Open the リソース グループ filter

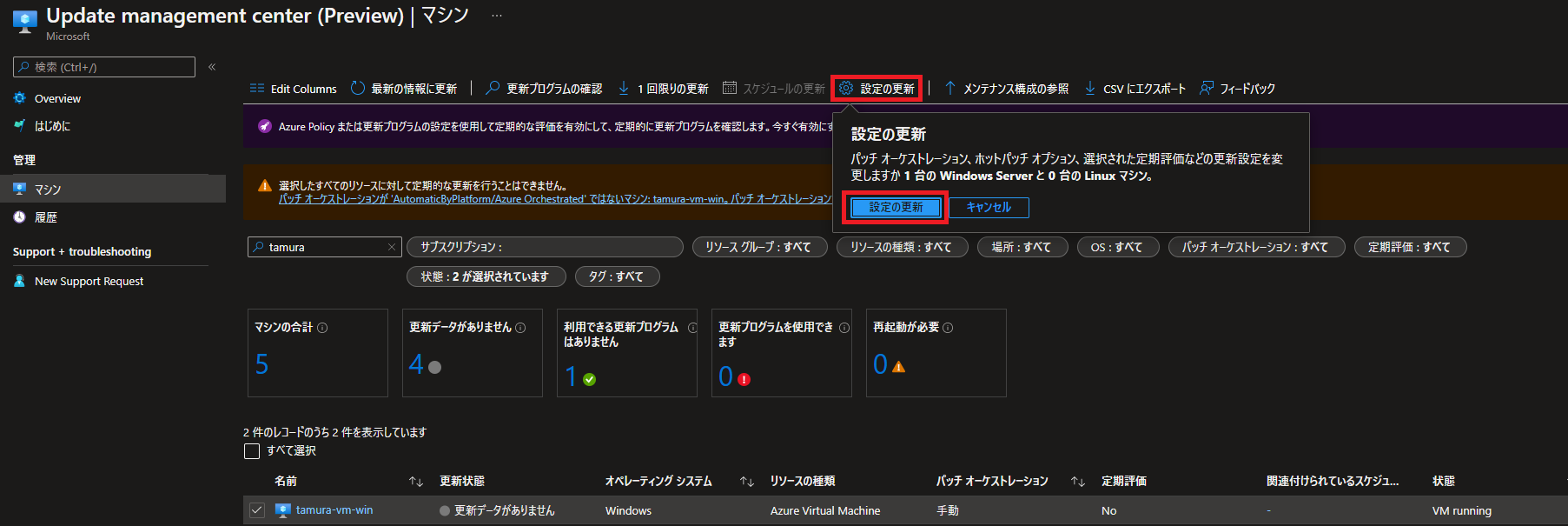(758, 247)
